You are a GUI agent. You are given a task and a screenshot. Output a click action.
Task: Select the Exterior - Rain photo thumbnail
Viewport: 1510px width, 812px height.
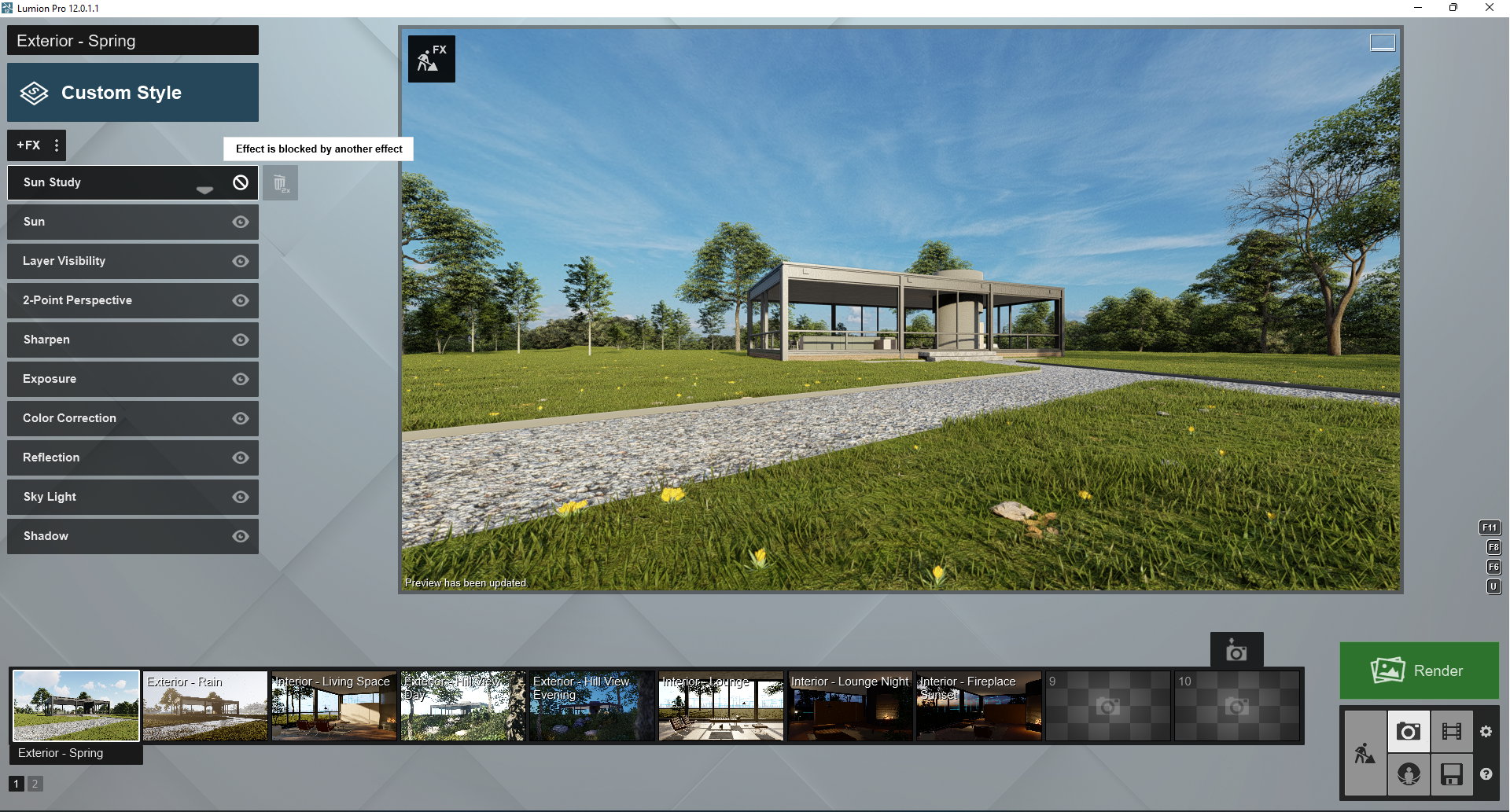[x=205, y=706]
